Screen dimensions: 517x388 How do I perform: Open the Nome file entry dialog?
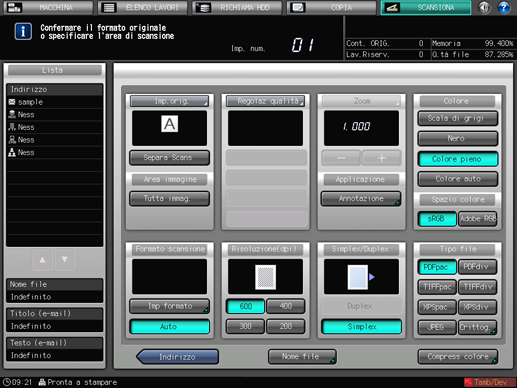click(x=302, y=357)
